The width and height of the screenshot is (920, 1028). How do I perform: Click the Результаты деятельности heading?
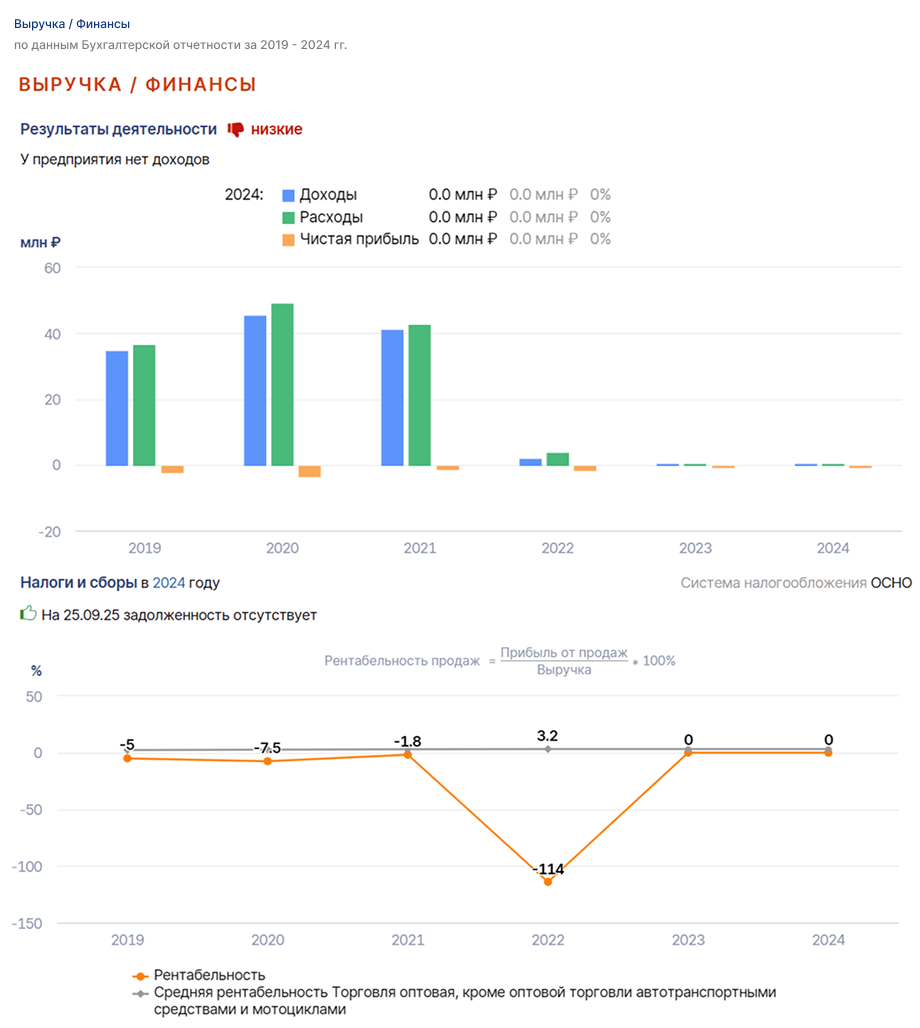(x=118, y=129)
